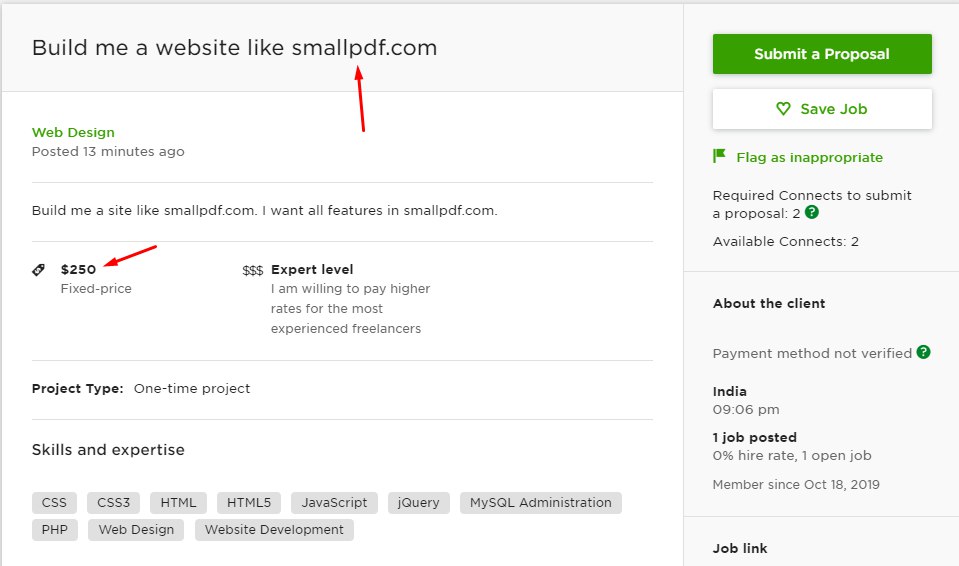This screenshot has height=566, width=959.
Task: Select the Web Design skill tag
Action: pyautogui.click(x=136, y=529)
